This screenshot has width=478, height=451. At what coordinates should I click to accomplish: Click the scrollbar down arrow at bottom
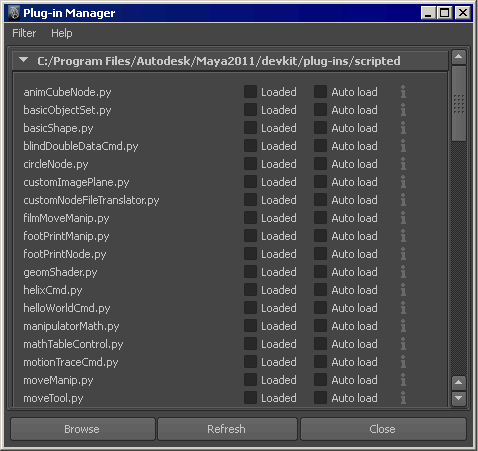pyautogui.click(x=459, y=398)
